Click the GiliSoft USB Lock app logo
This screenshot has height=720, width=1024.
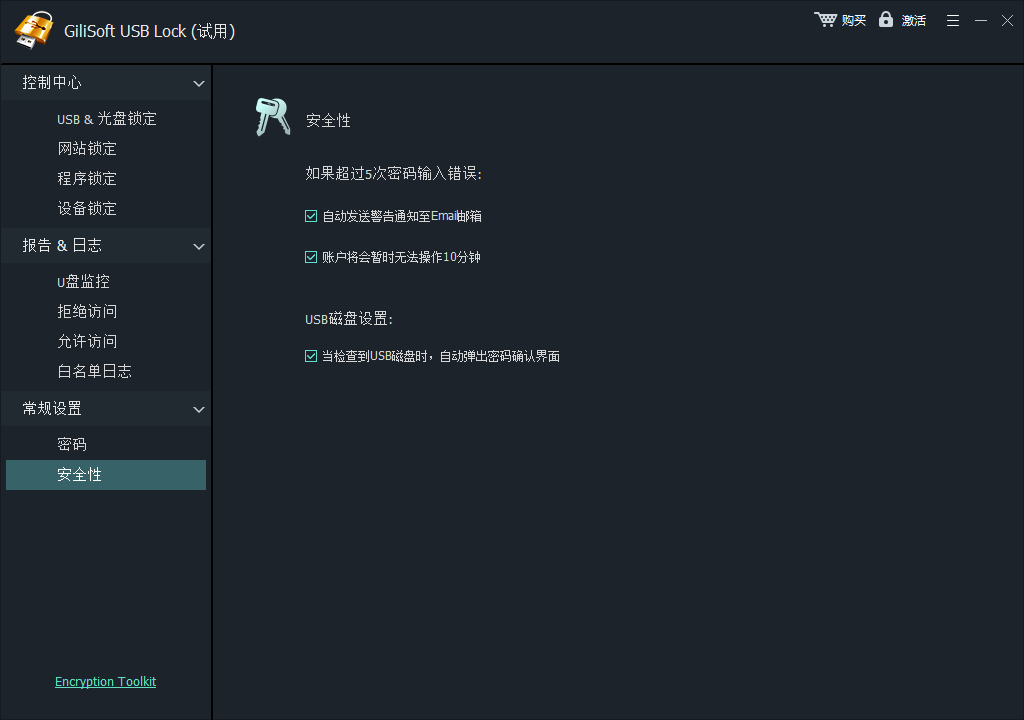(x=33, y=29)
